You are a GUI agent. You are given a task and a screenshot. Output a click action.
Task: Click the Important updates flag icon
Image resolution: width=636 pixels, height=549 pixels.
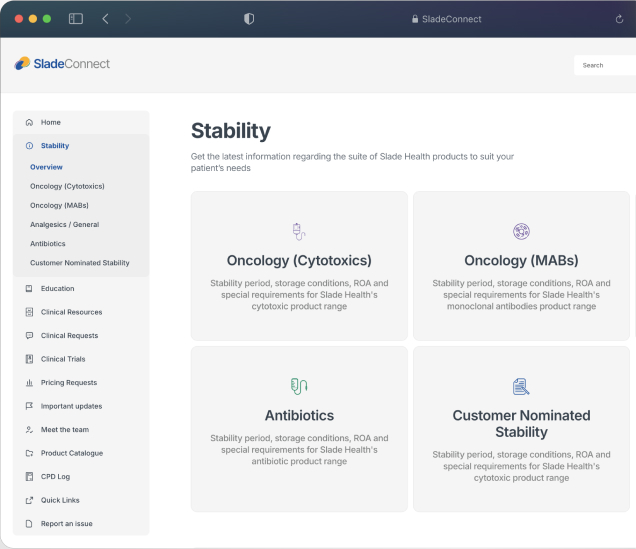click(29, 406)
